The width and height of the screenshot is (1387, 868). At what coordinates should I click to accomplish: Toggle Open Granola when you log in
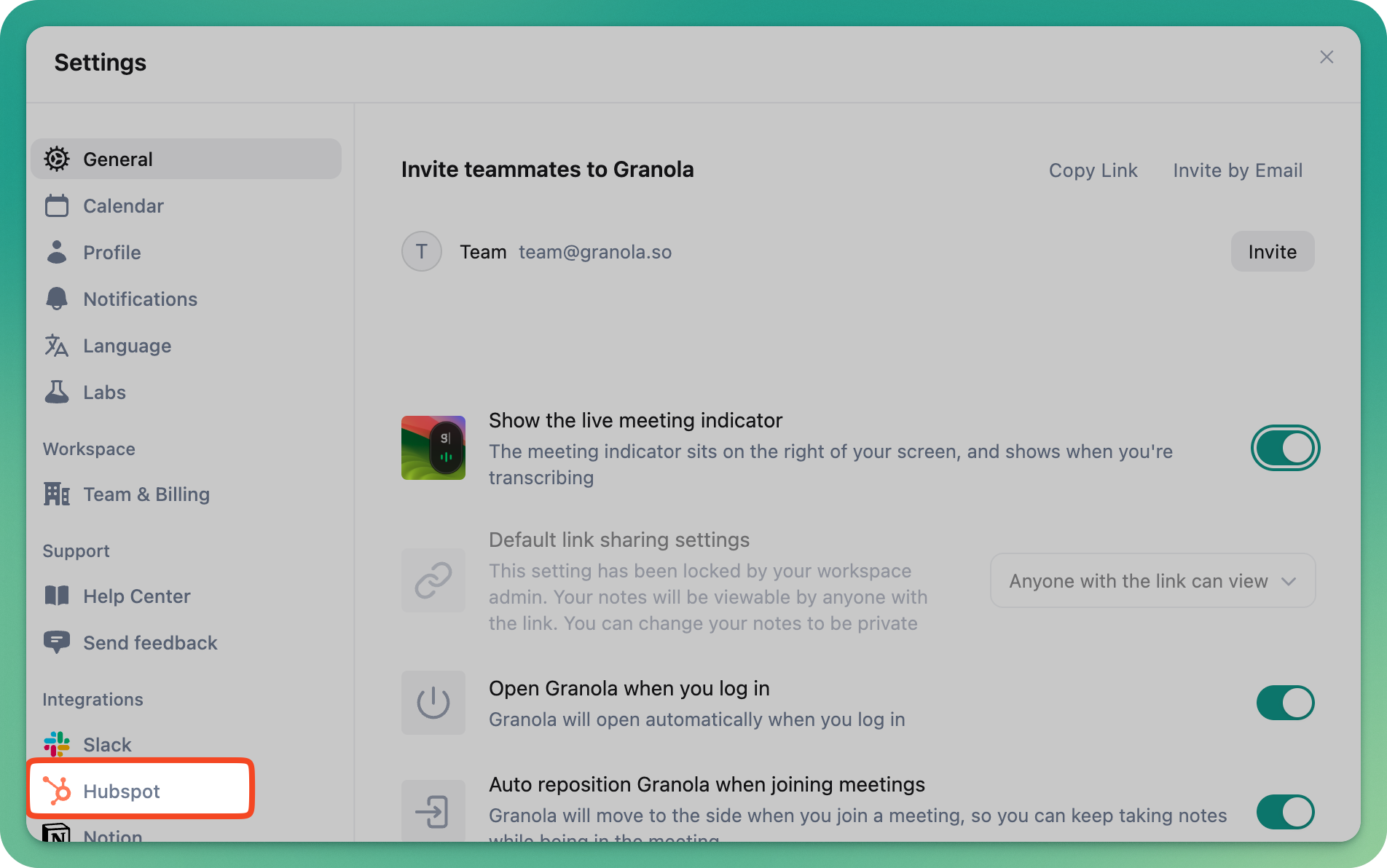1285,703
